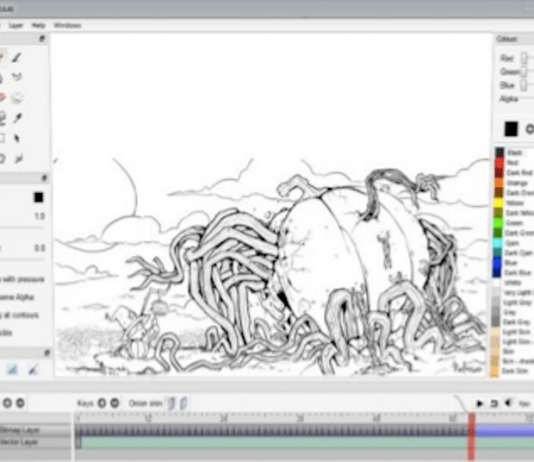Toggle the 'with pressure' option
The width and height of the screenshot is (534, 462).
pyautogui.click(x=22, y=280)
